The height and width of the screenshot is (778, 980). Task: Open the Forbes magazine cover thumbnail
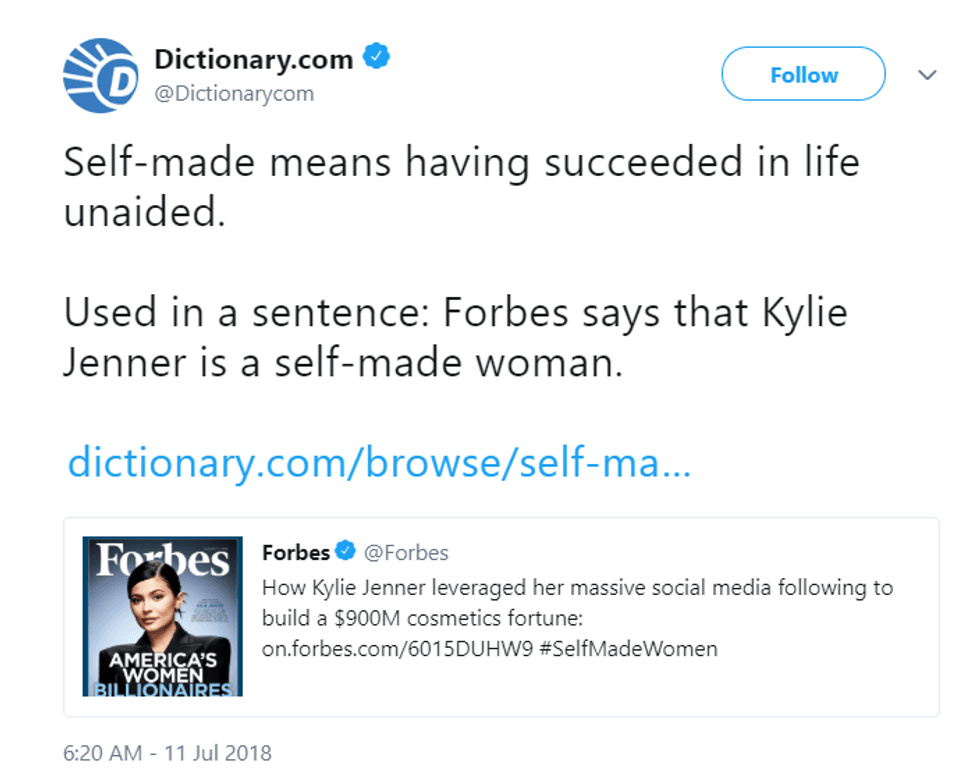pyautogui.click(x=162, y=617)
